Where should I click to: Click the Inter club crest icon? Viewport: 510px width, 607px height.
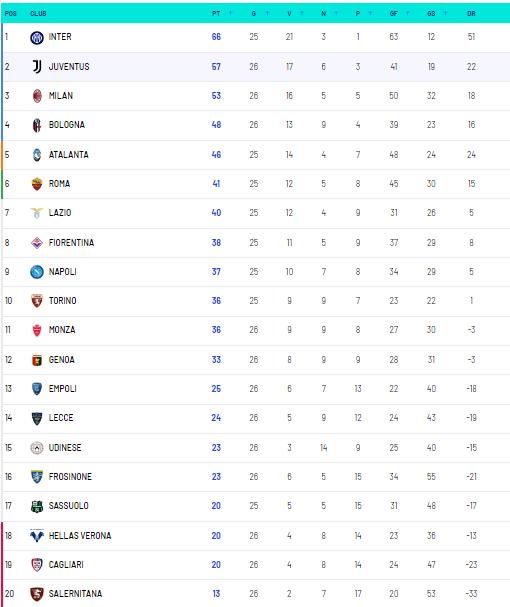coord(37,38)
